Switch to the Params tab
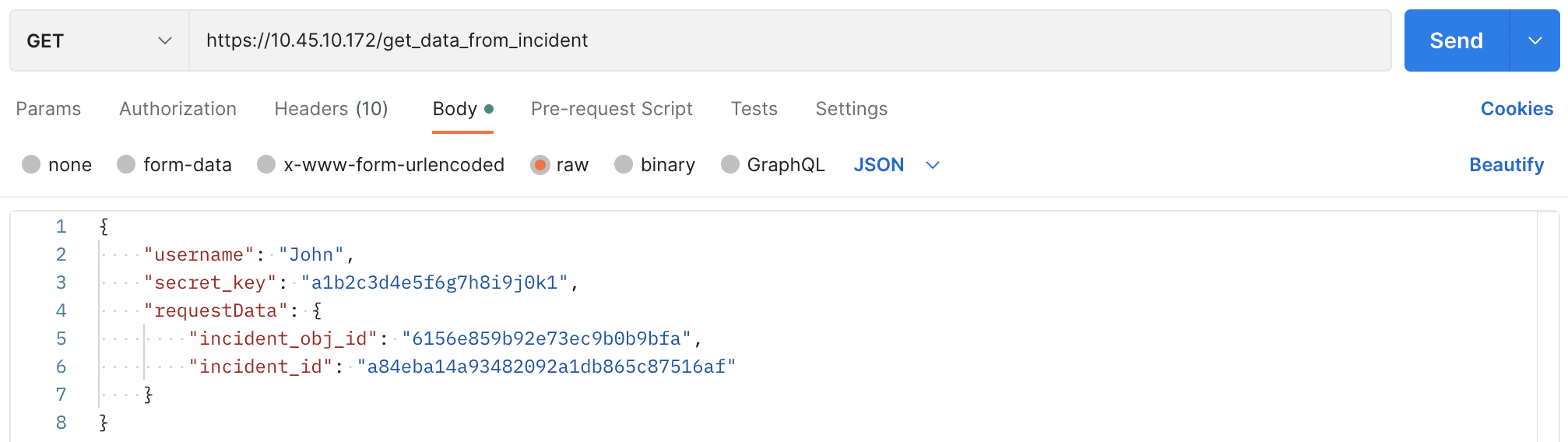Image resolution: width=1568 pixels, height=442 pixels. pyautogui.click(x=48, y=109)
